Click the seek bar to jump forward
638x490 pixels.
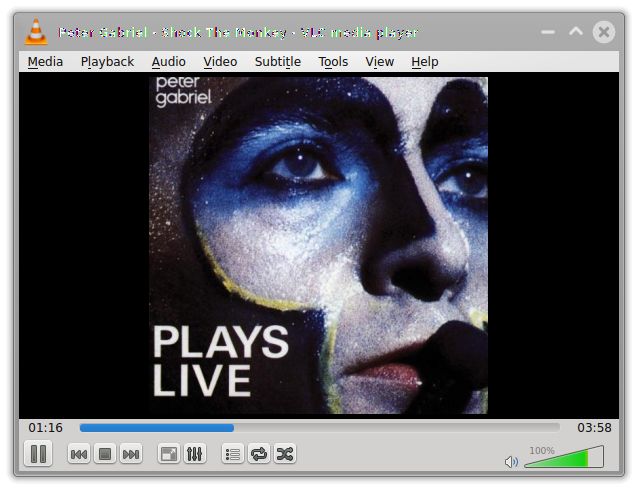[400, 428]
